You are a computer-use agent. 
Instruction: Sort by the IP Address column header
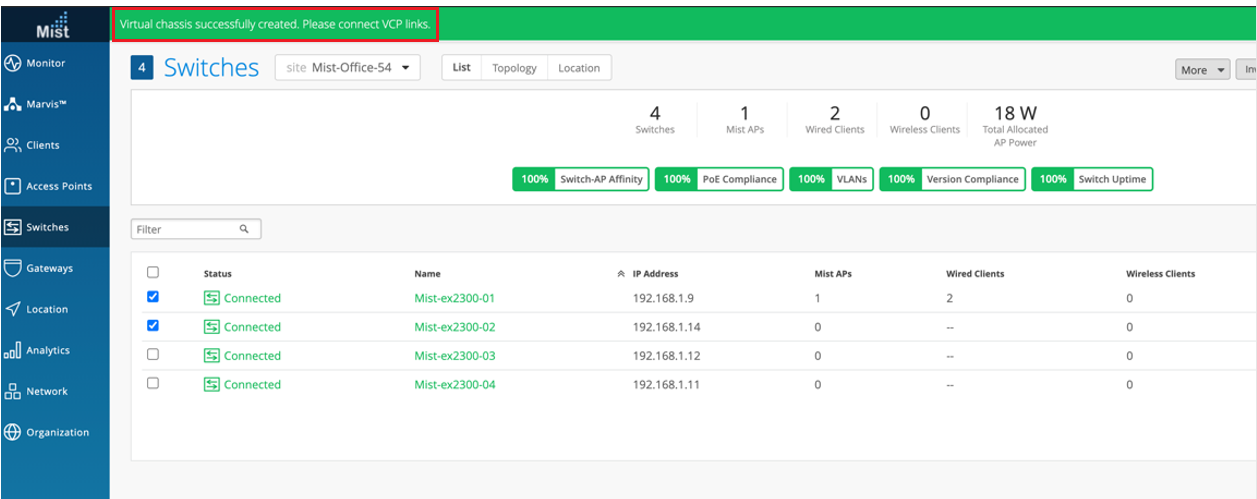point(655,273)
